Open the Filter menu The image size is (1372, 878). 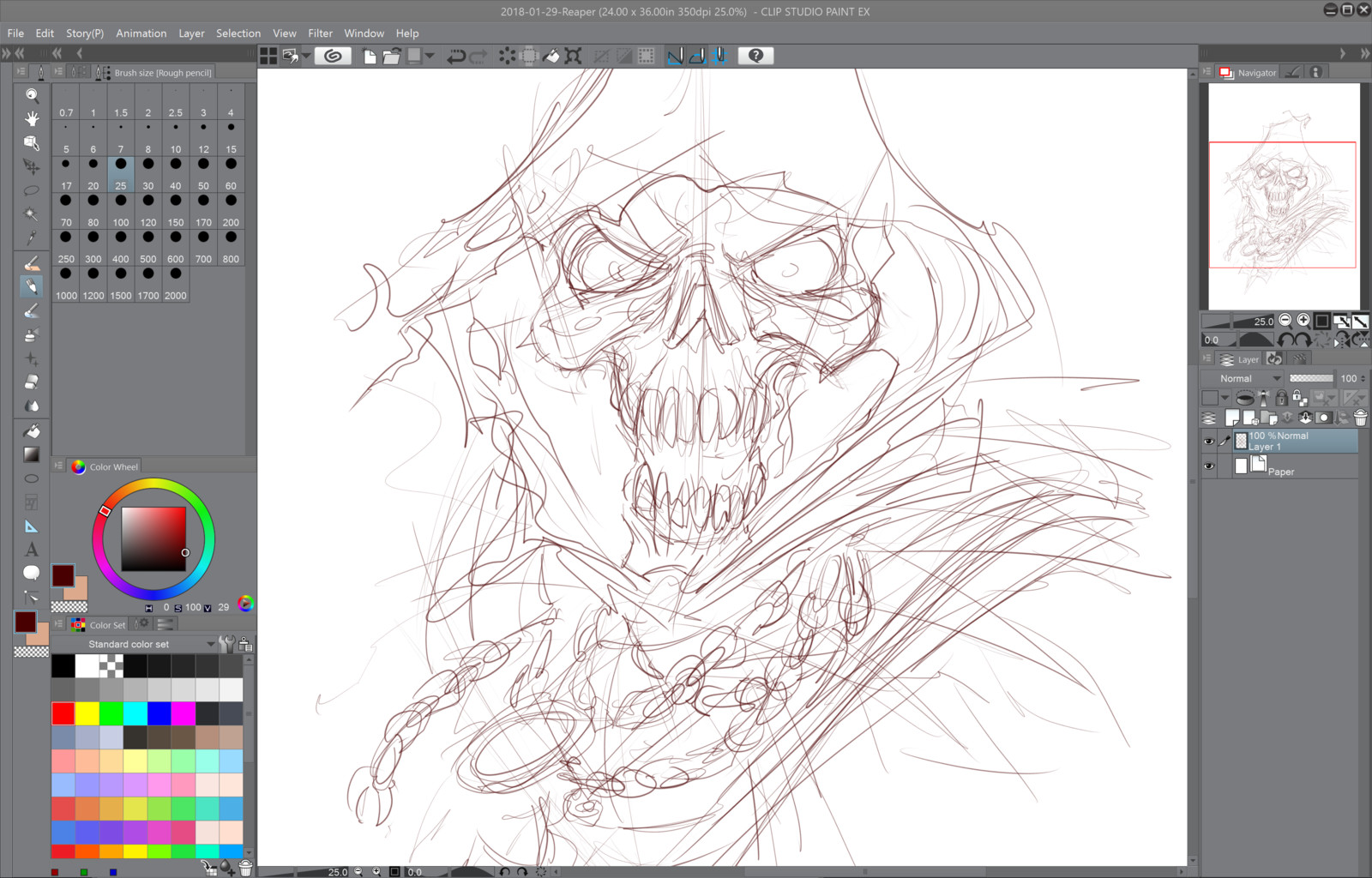coord(320,33)
